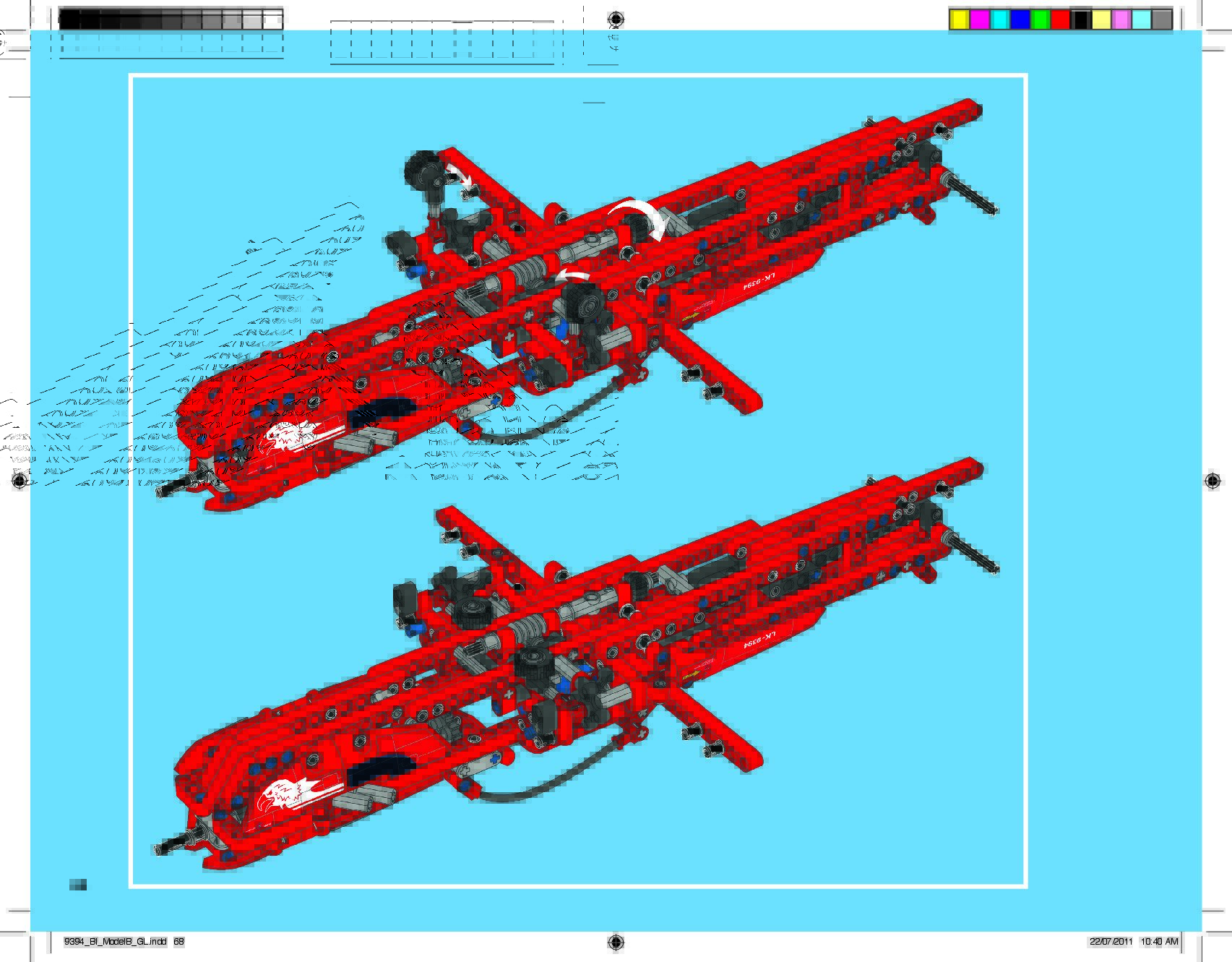Screen dimensions: 1232x962
Task: Select the gray swatch ending the color bar
Action: pos(1161,20)
